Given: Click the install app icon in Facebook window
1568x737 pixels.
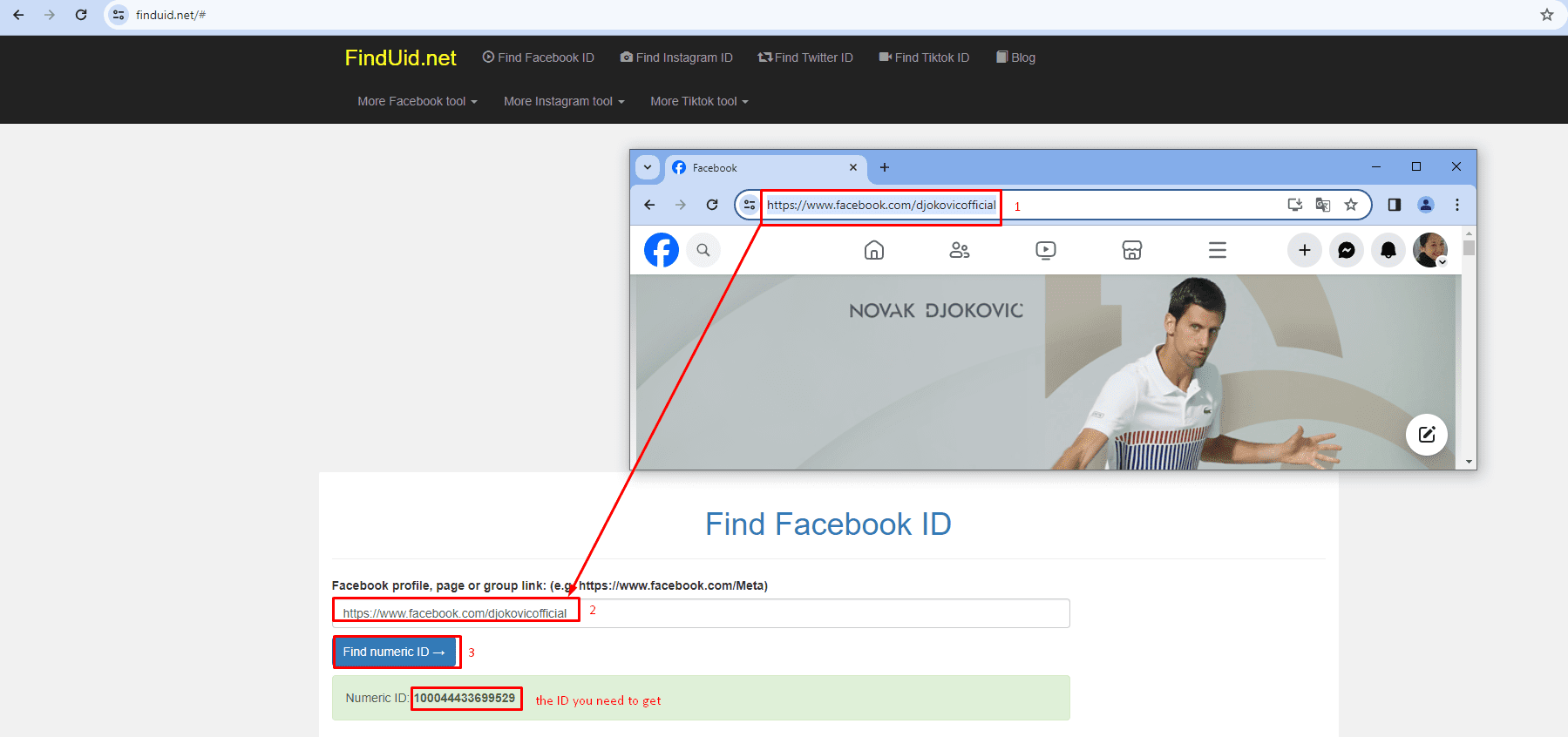Looking at the screenshot, I should [1295, 205].
